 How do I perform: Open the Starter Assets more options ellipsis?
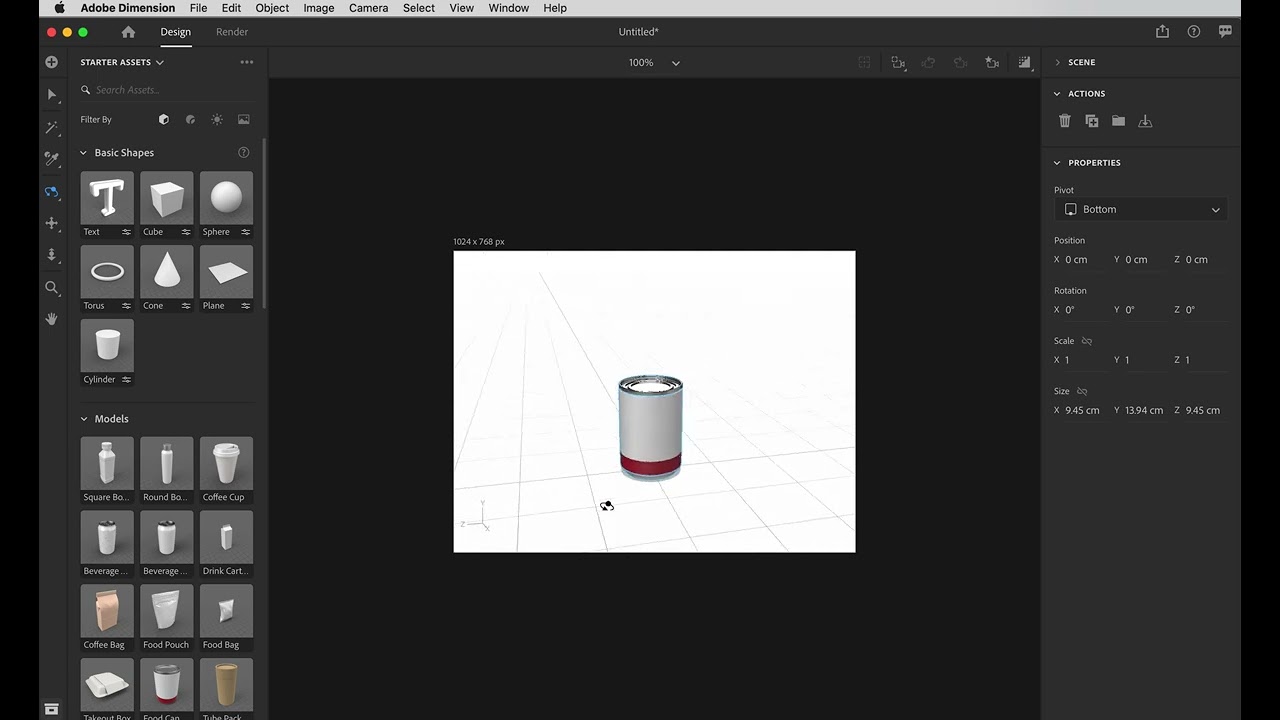pyautogui.click(x=247, y=62)
